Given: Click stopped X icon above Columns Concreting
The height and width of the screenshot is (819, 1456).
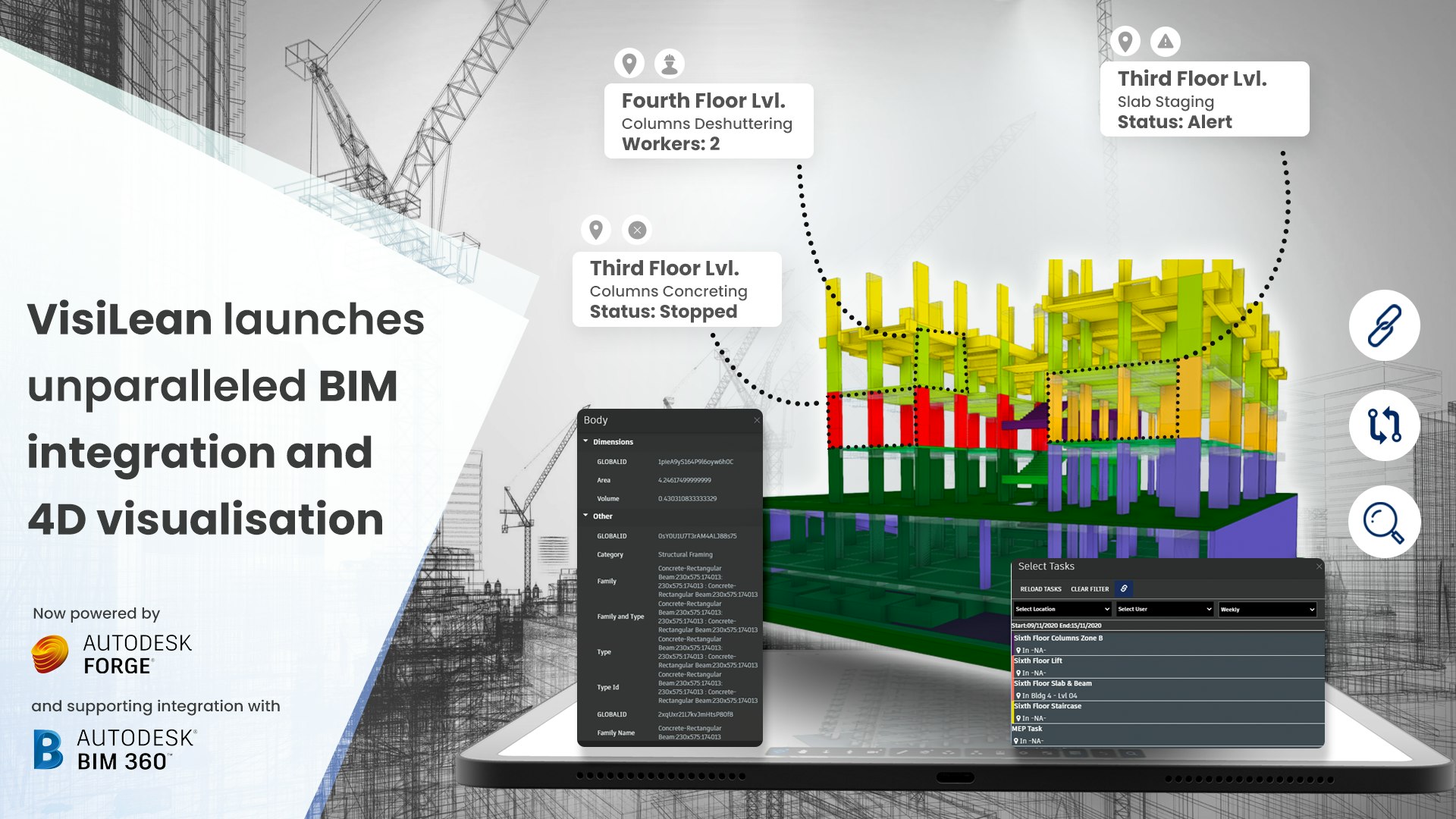Looking at the screenshot, I should 637,230.
